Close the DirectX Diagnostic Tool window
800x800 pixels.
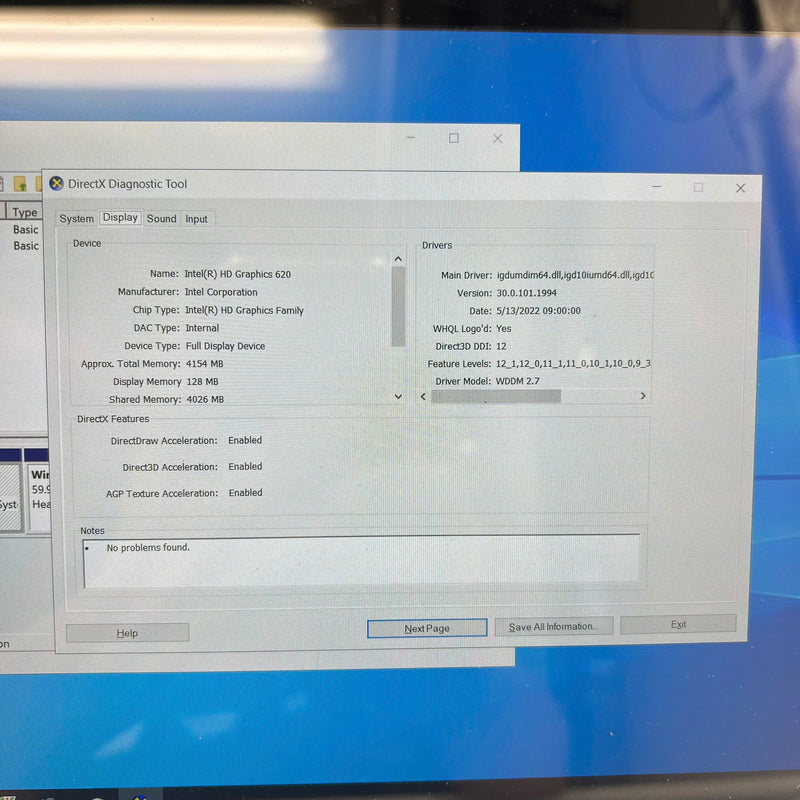pos(740,188)
